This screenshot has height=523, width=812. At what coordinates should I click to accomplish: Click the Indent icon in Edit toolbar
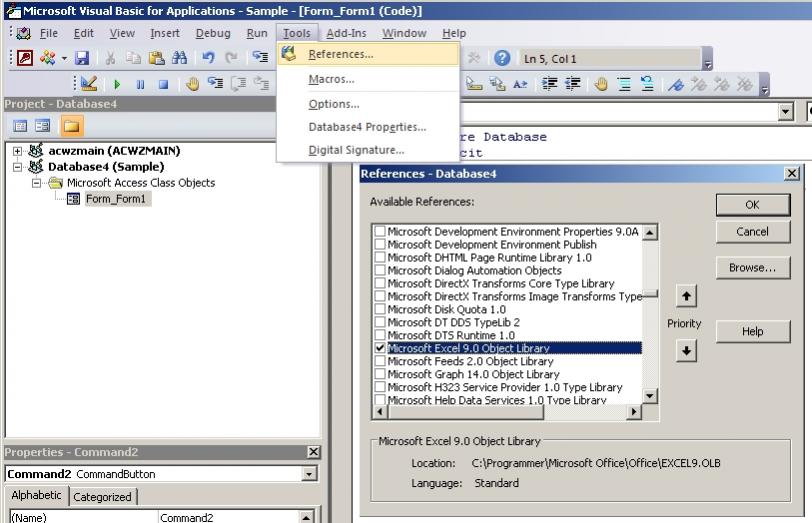click(549, 84)
